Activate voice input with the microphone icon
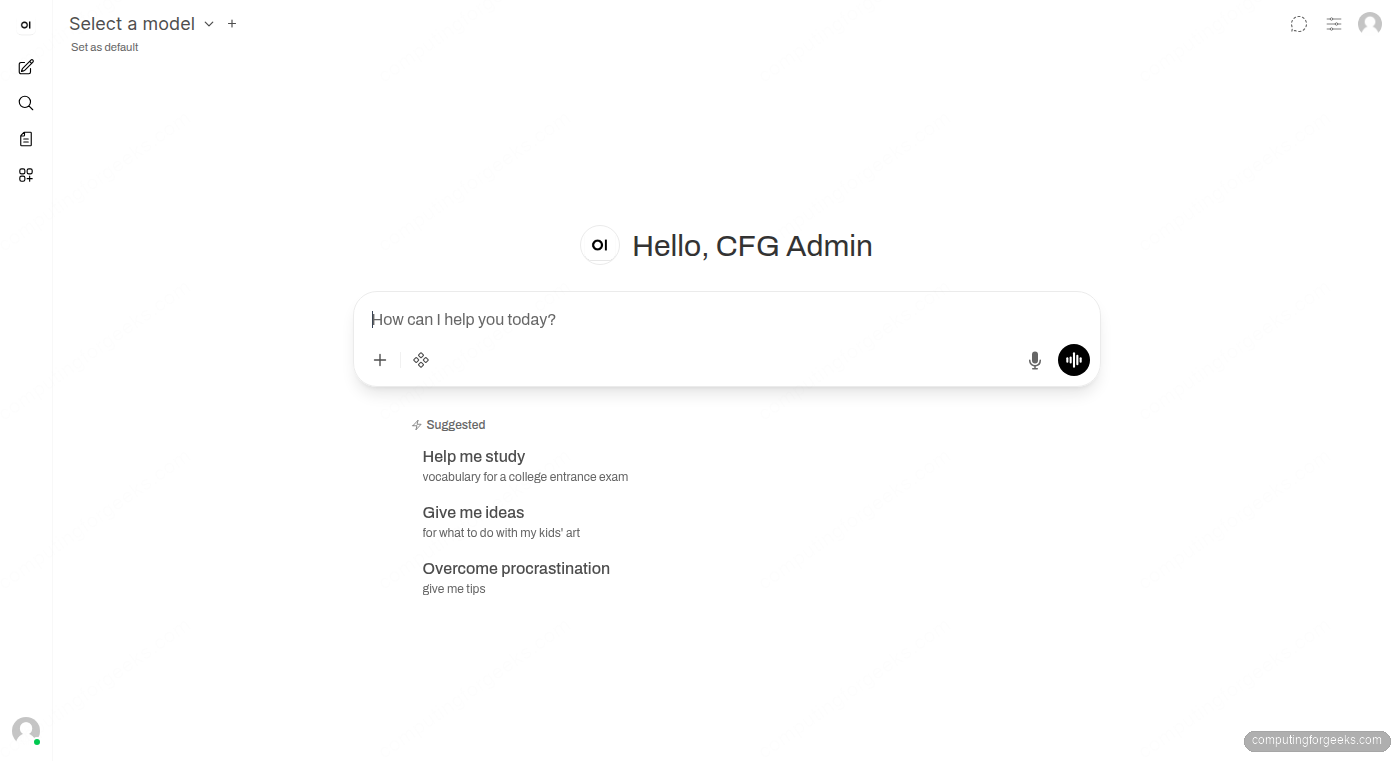Image resolution: width=1400 pixels, height=761 pixels. click(x=1034, y=359)
